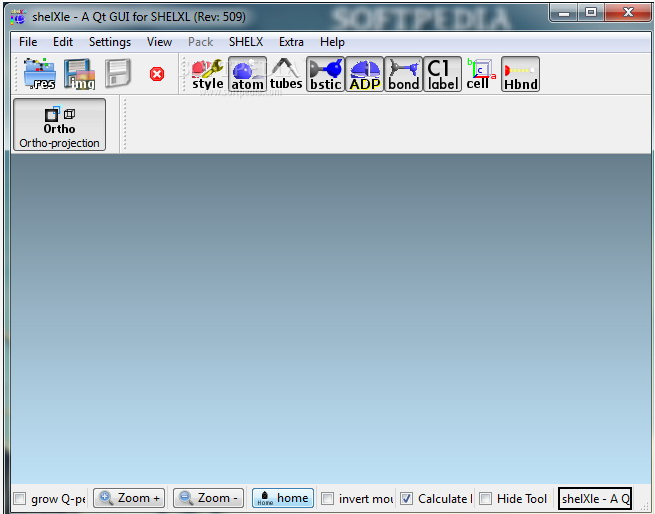This screenshot has height=514, width=655.
Task: Close the shelXle window
Action: point(628,13)
